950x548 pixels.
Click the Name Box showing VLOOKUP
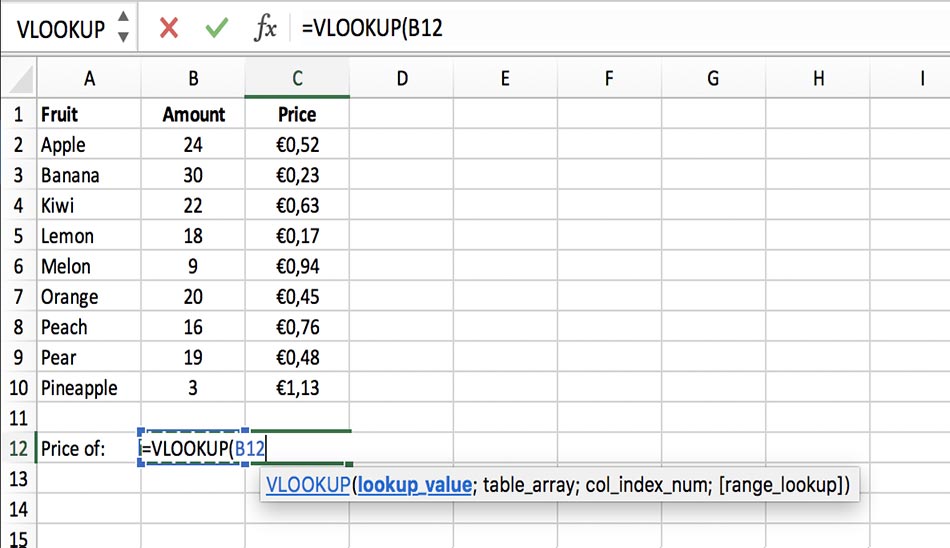pyautogui.click(x=61, y=28)
